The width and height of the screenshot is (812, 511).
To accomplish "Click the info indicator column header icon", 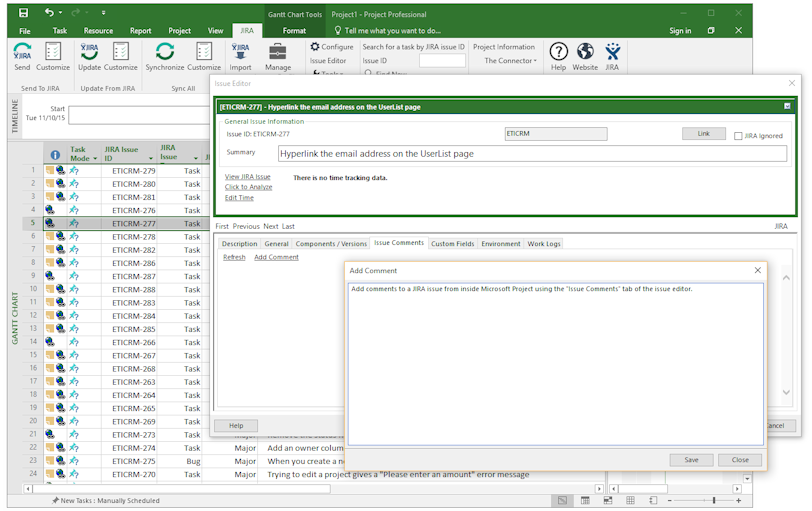I will (55, 154).
